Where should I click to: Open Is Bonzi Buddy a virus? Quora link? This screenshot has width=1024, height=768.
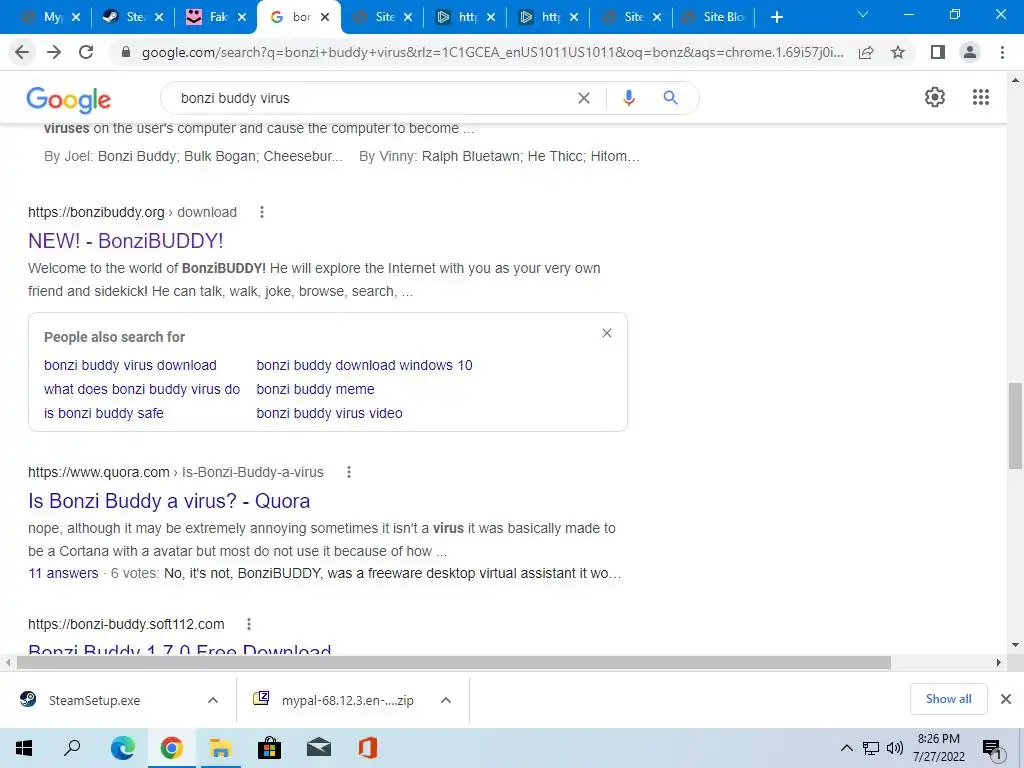[168, 501]
